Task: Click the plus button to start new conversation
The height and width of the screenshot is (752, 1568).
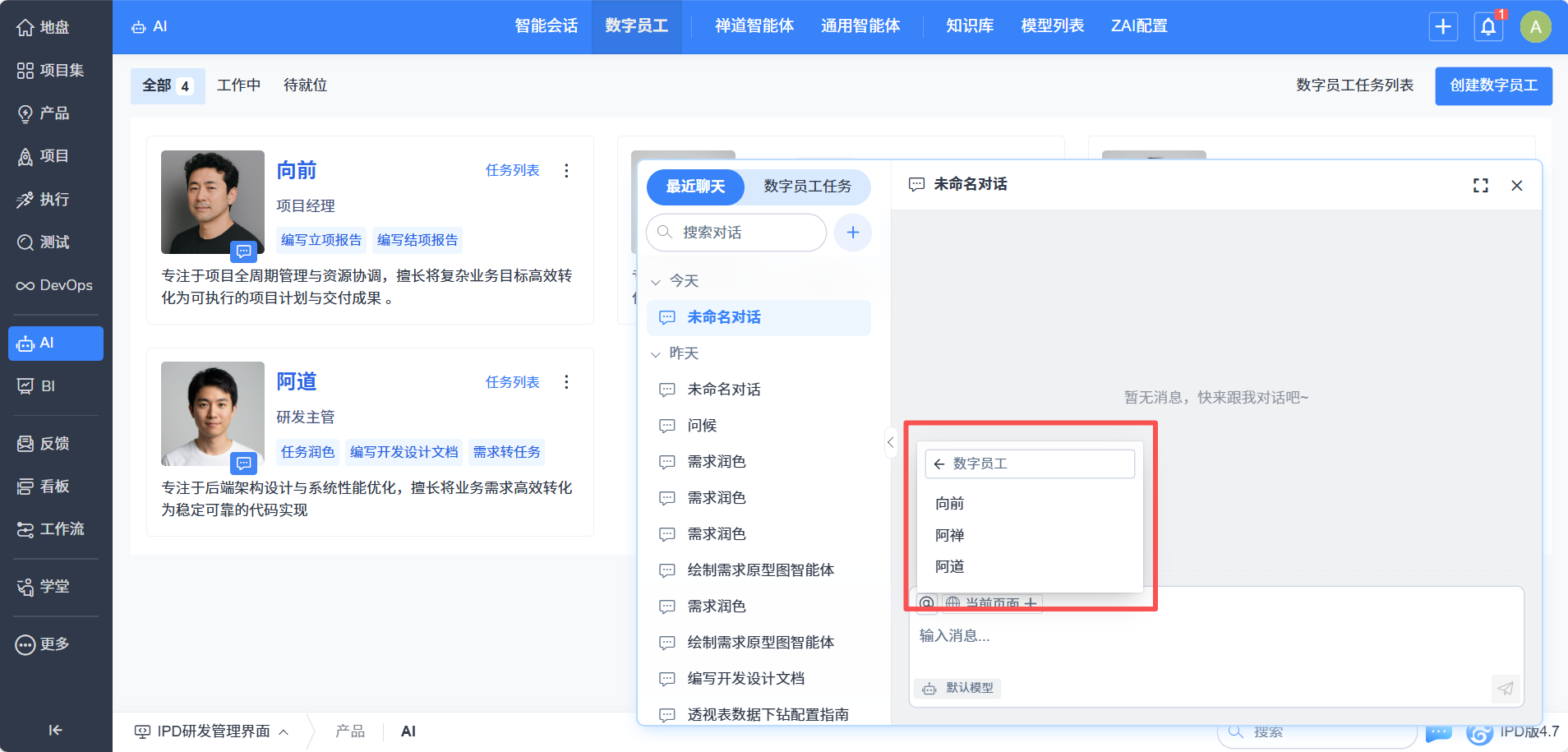Action: [x=852, y=233]
